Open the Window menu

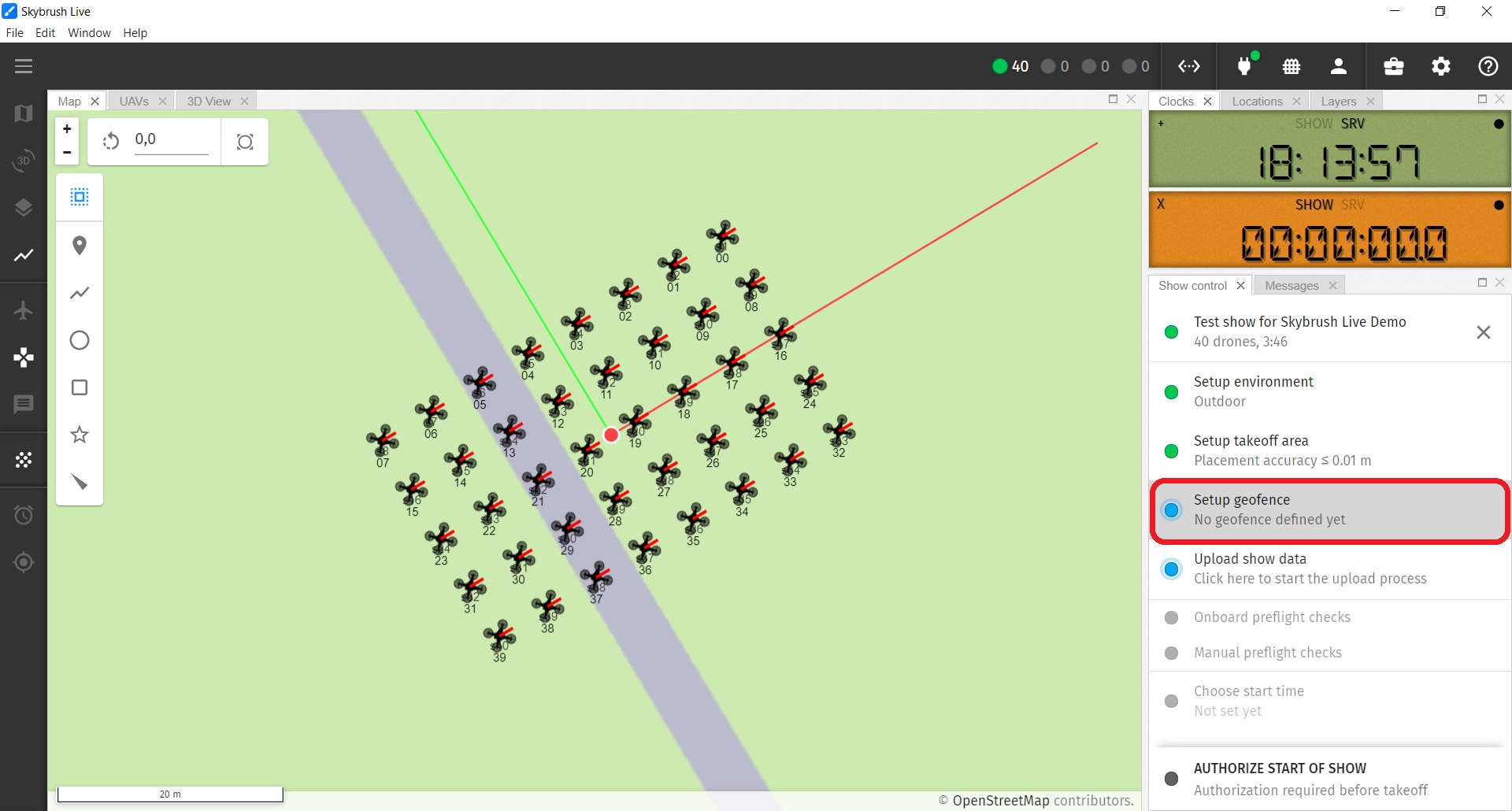click(x=89, y=33)
